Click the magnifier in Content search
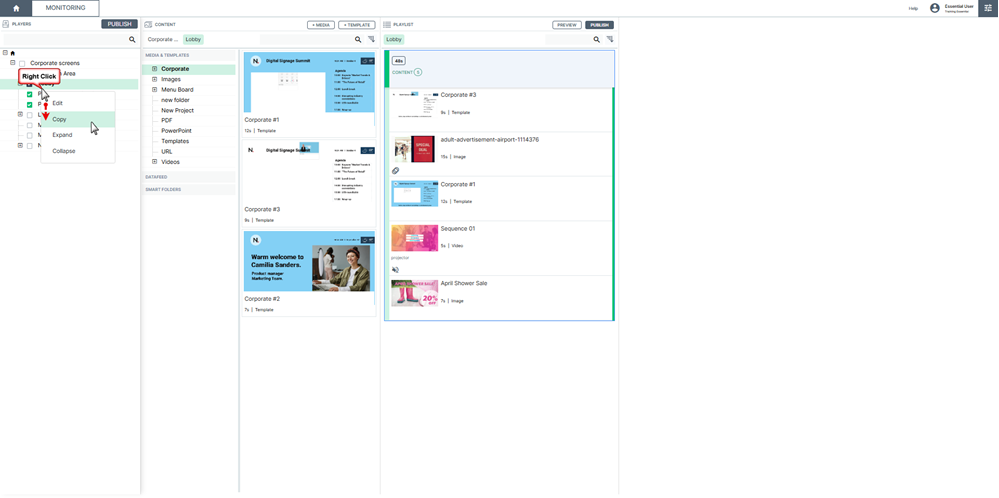Image resolution: width=999 pixels, height=498 pixels. (x=358, y=39)
